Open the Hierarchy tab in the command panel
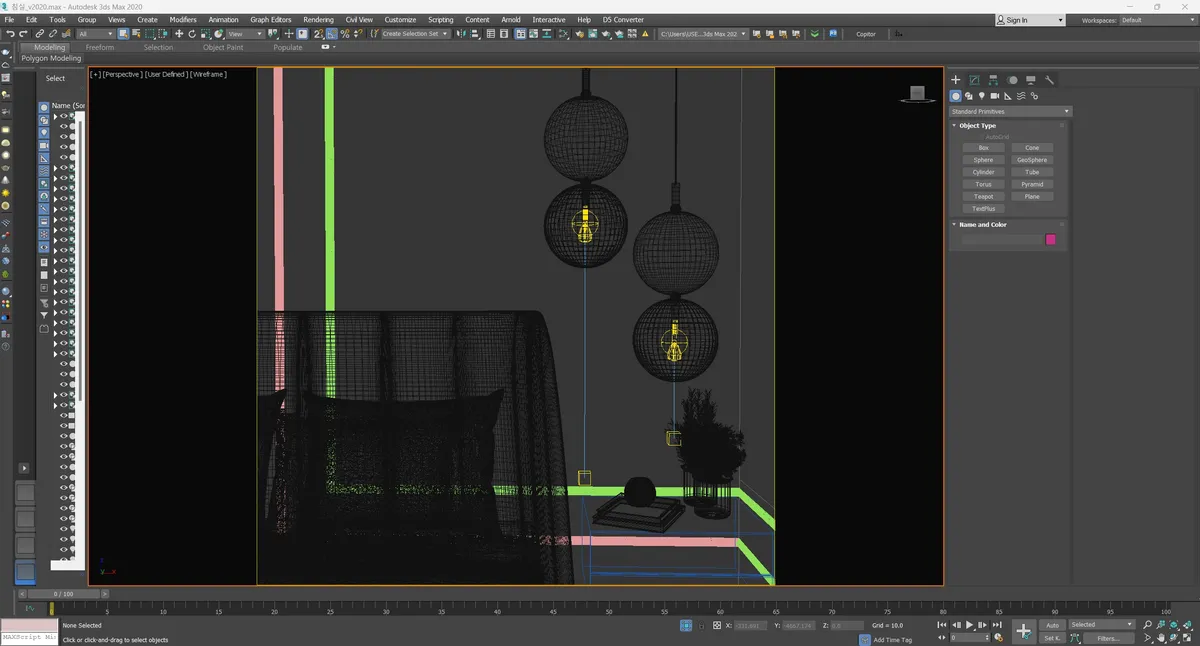The image size is (1200, 646). click(993, 80)
